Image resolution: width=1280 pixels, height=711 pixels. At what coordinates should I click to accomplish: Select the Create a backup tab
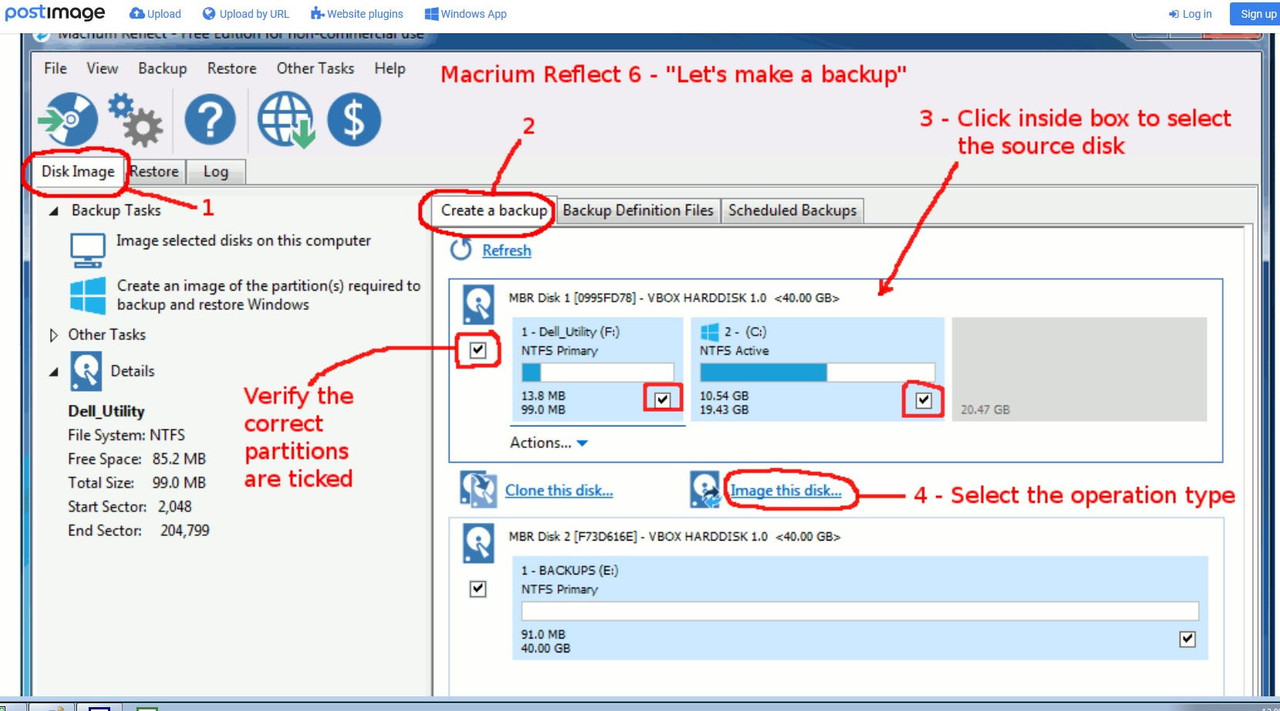pyautogui.click(x=494, y=210)
